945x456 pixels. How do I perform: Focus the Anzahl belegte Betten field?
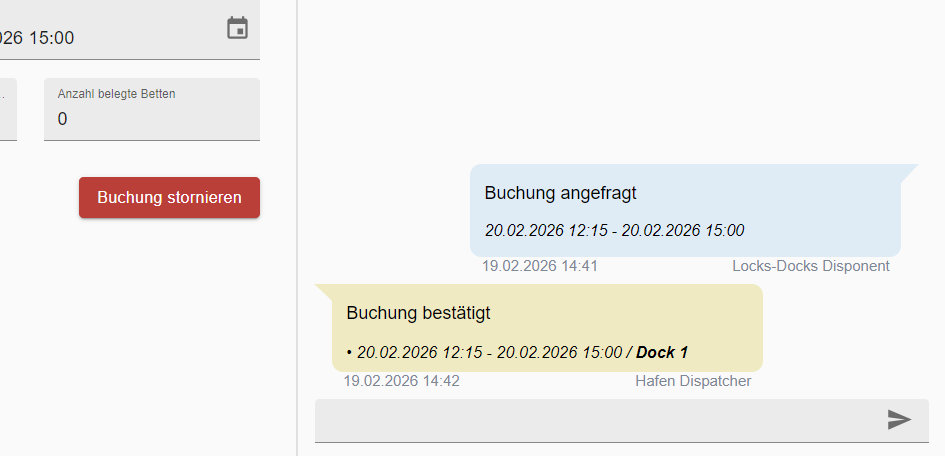point(152,110)
